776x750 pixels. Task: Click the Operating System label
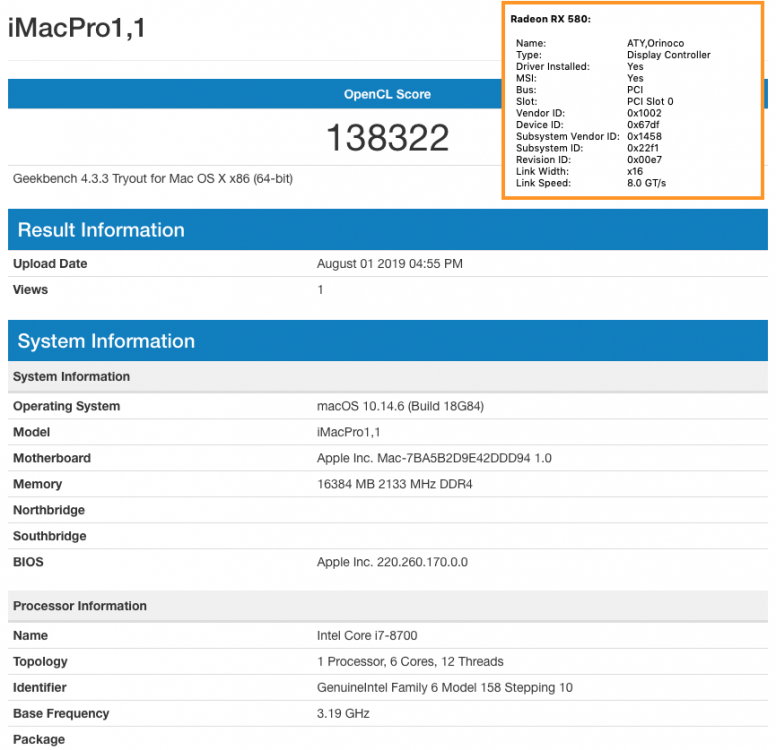click(66, 406)
